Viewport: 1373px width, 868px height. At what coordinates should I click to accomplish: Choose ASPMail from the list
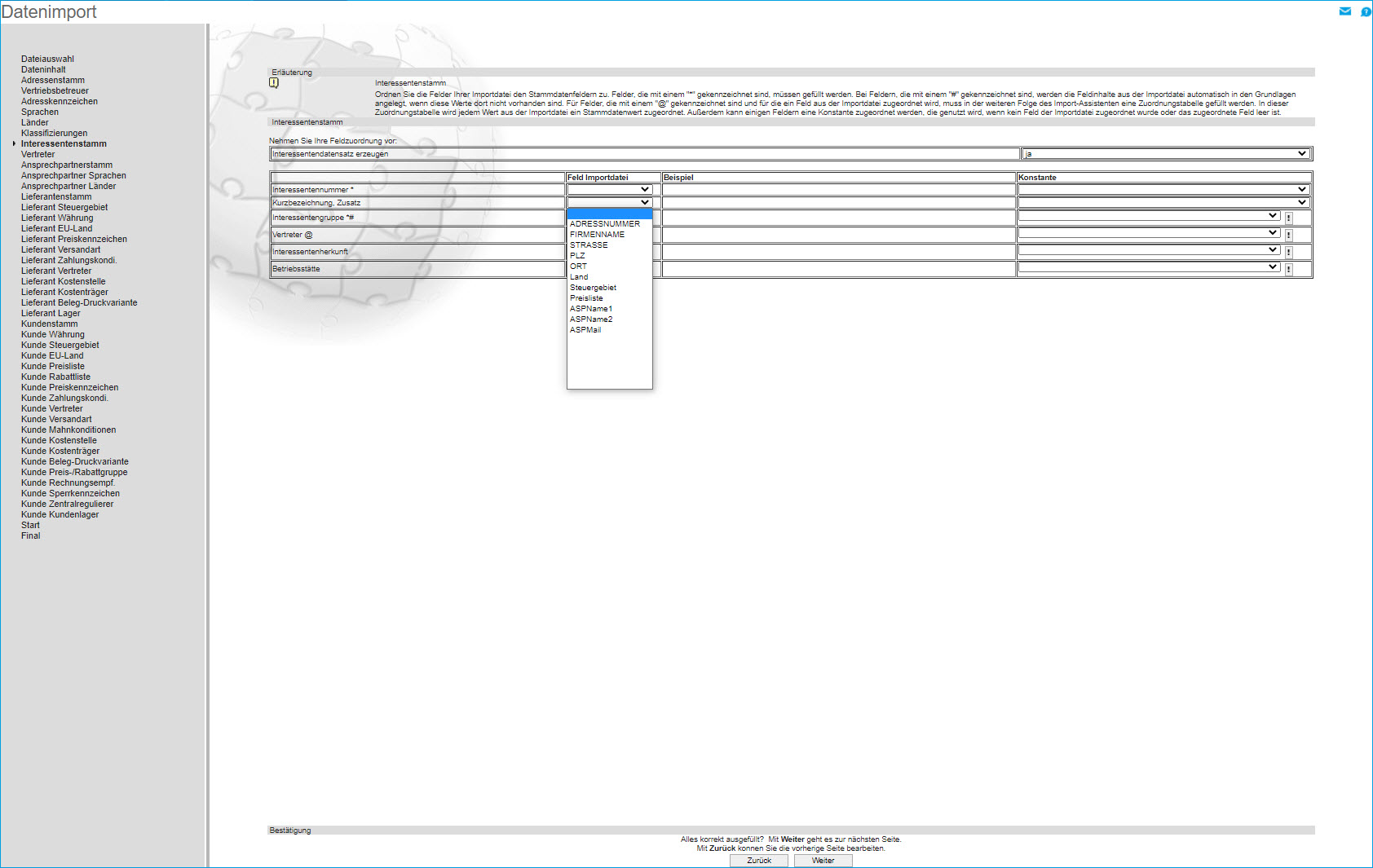point(609,330)
